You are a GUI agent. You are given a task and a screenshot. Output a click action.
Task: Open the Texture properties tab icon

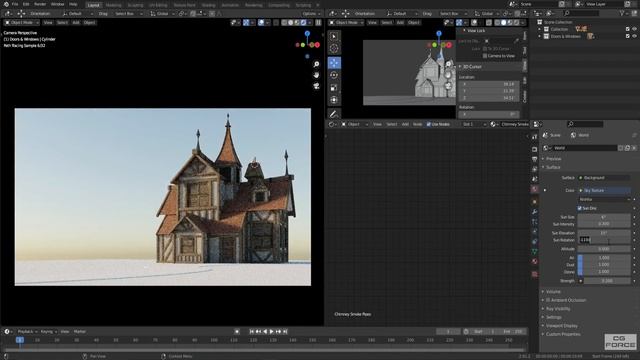coord(534,274)
